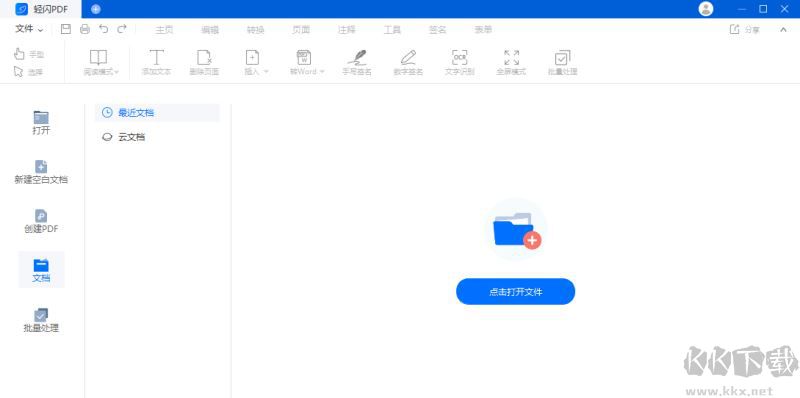
Task: Click 批量处理 in the left sidebar
Action: pyautogui.click(x=41, y=320)
